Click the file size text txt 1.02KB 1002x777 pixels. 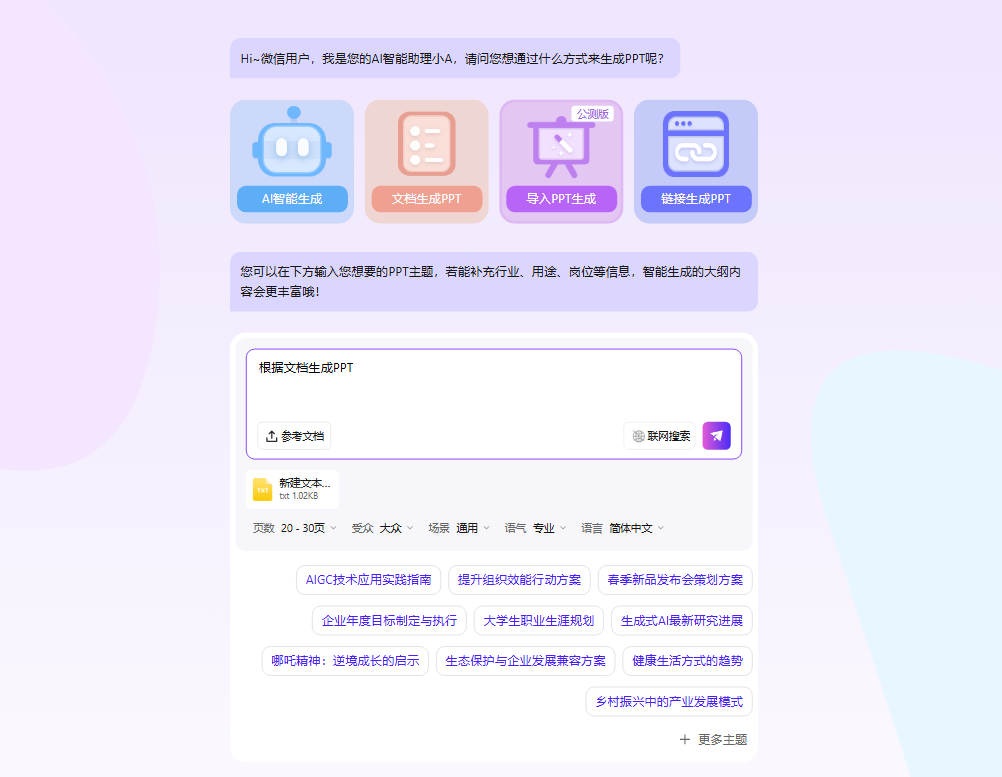click(298, 496)
